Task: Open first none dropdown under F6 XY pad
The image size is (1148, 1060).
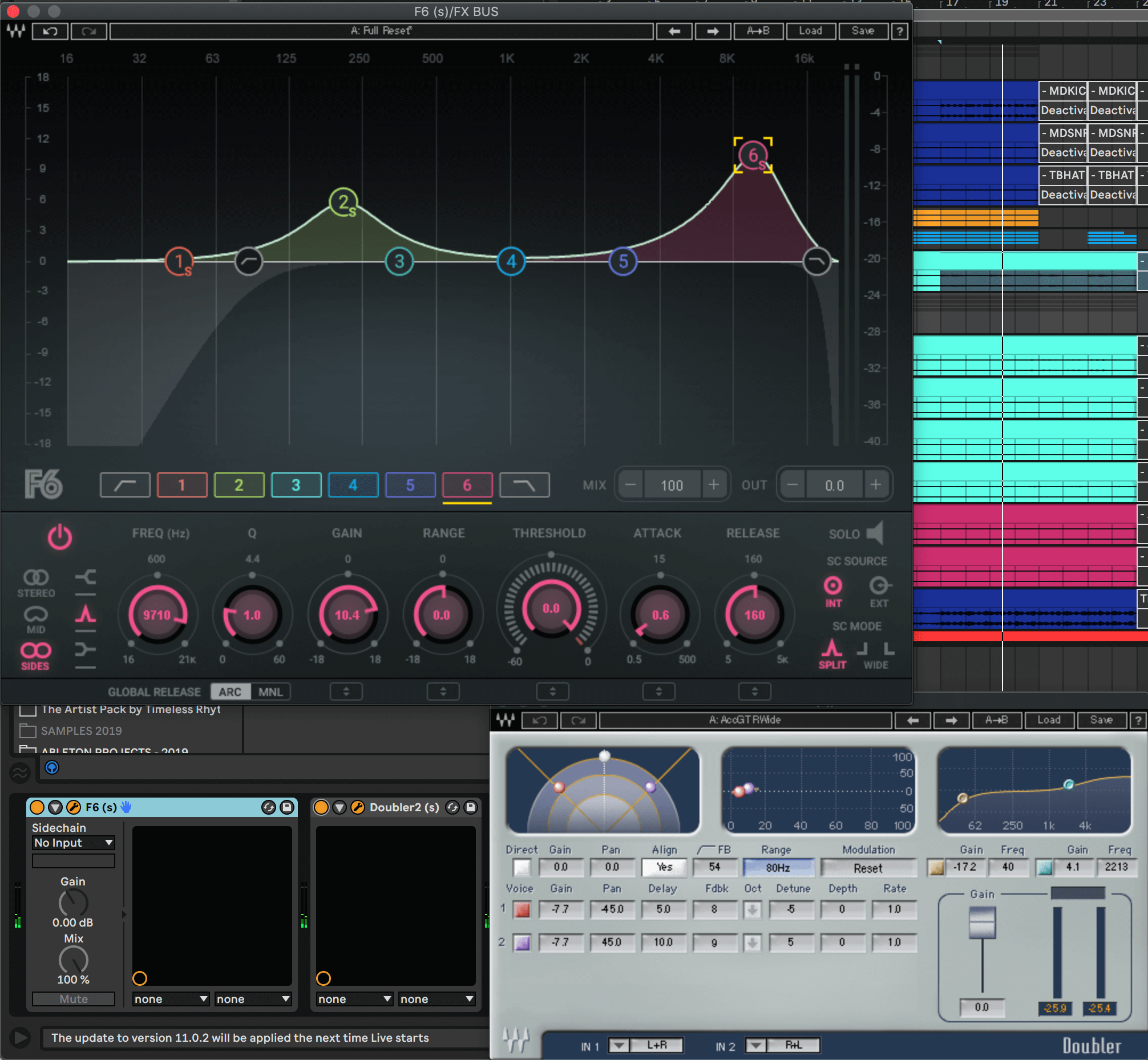Action: click(171, 998)
